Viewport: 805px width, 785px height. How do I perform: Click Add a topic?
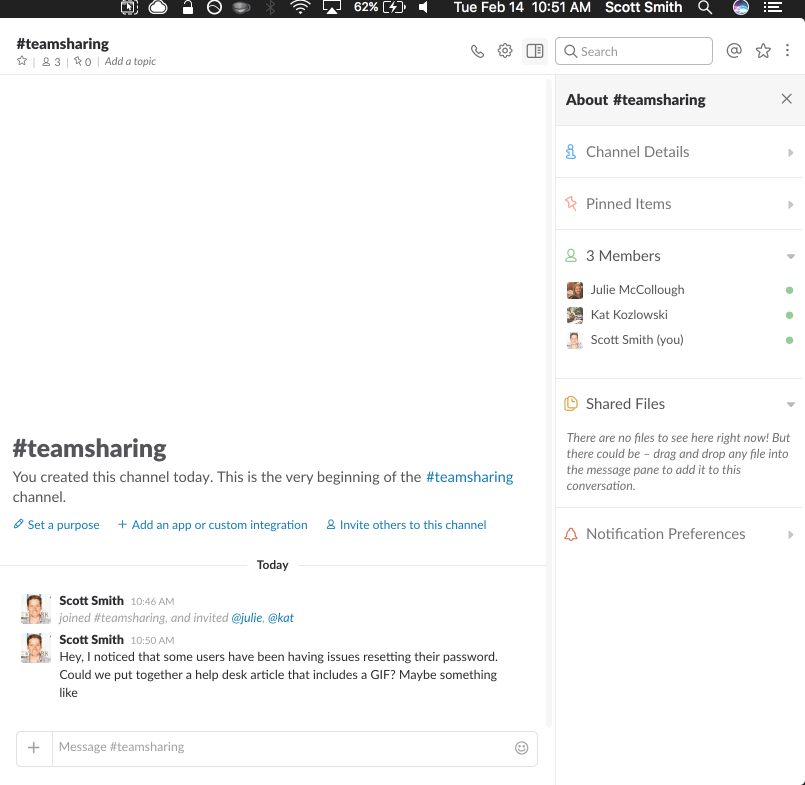click(x=130, y=61)
